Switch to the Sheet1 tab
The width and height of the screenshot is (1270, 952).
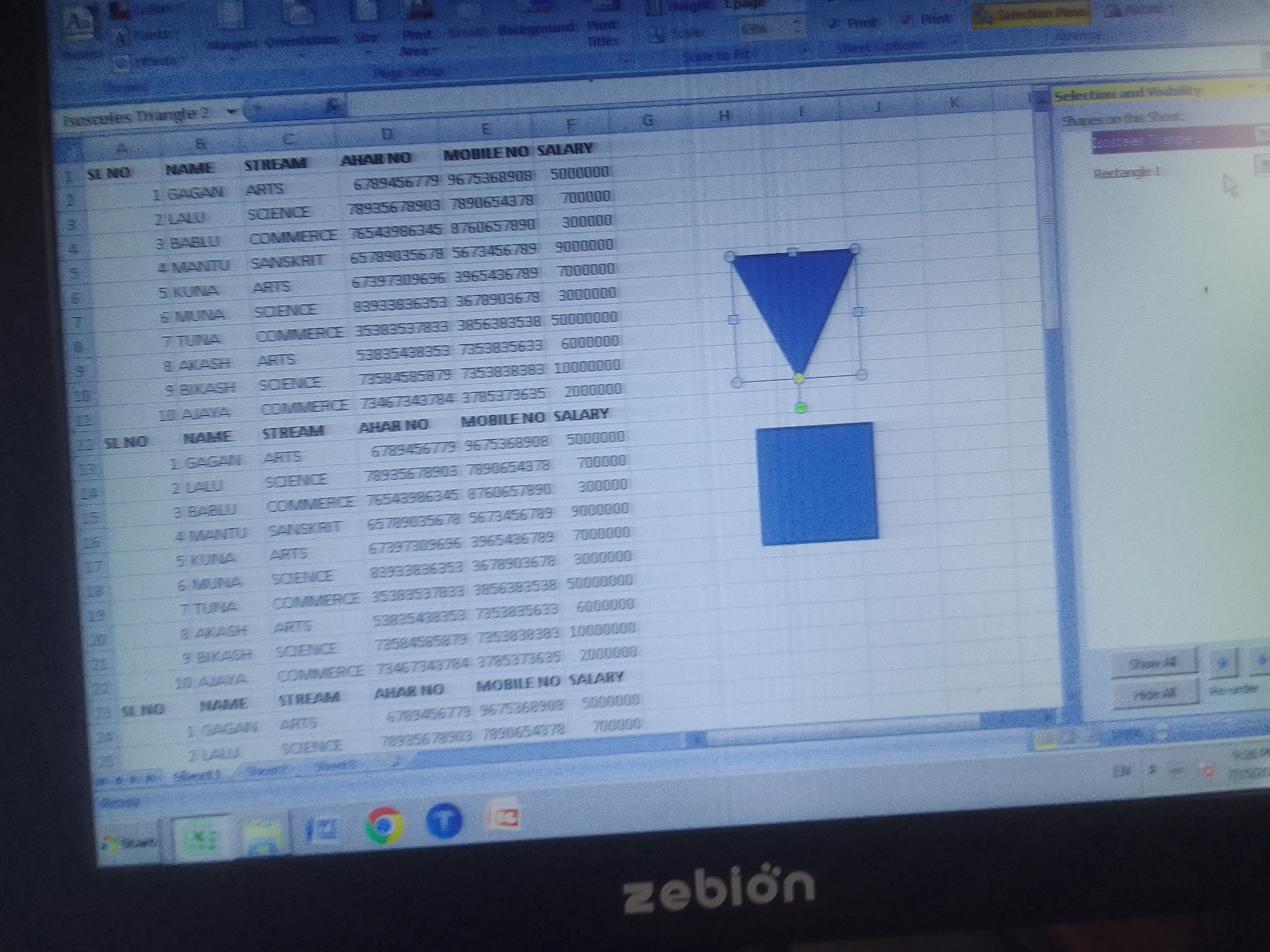pyautogui.click(x=197, y=776)
